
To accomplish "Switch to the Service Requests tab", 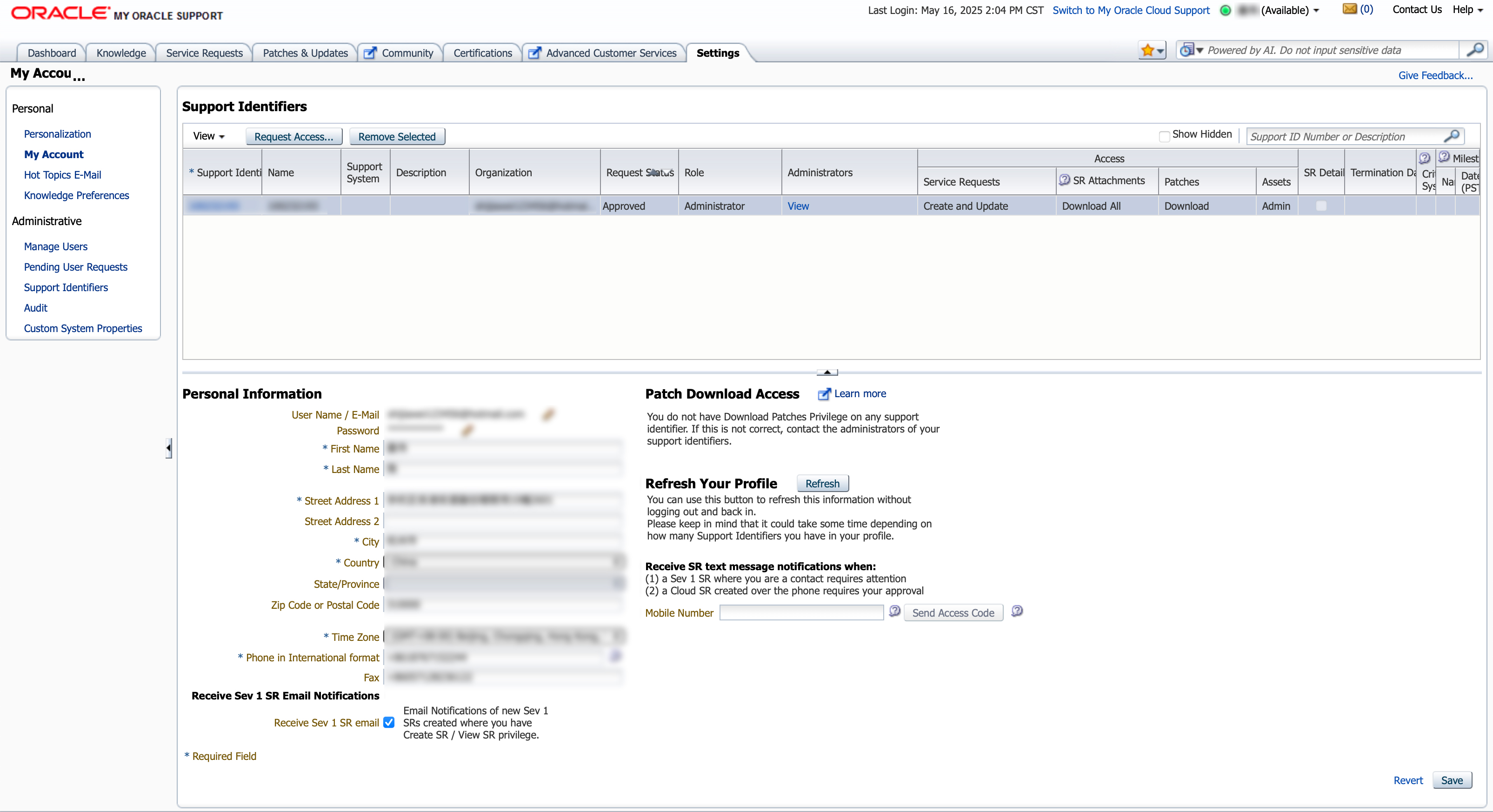I will pyautogui.click(x=204, y=53).
